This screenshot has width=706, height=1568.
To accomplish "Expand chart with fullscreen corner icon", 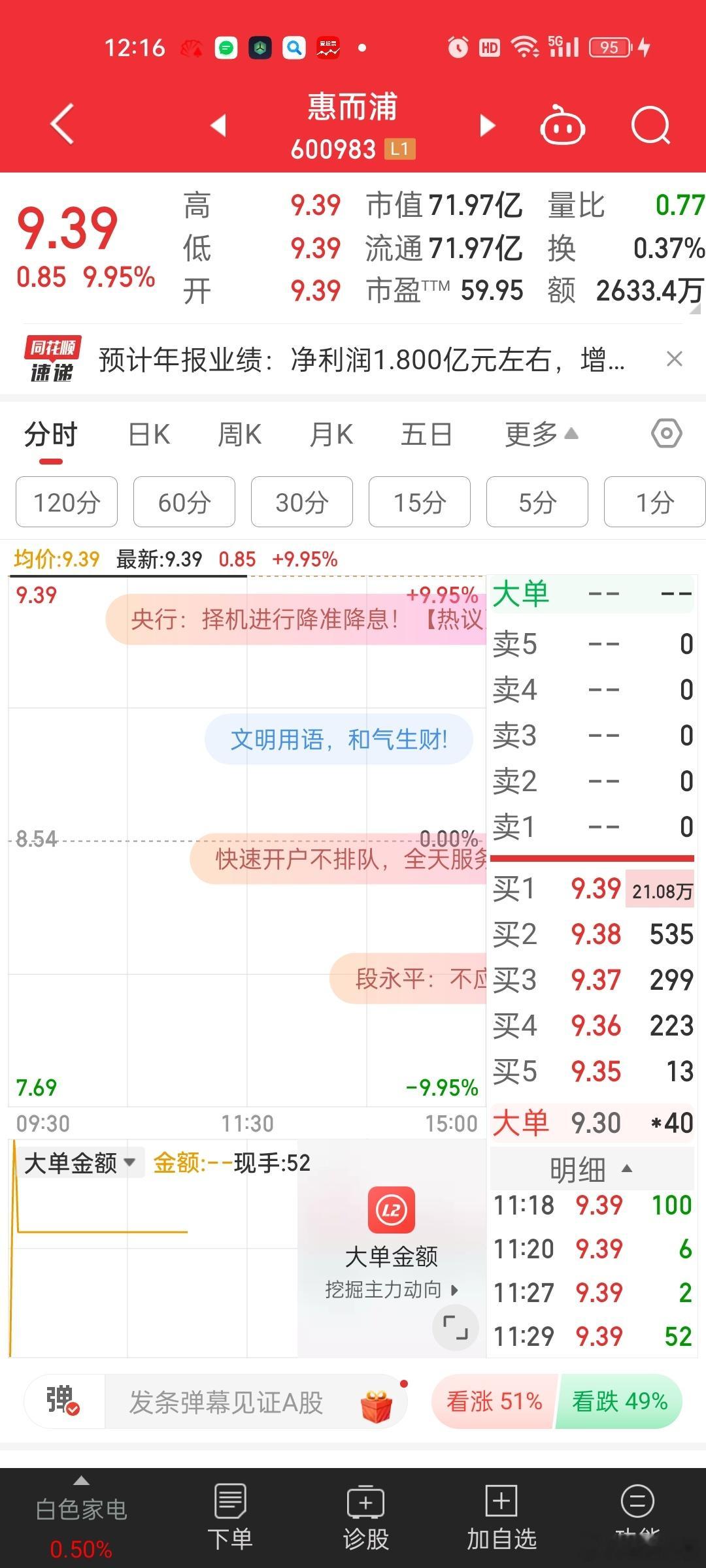I will 456,1328.
